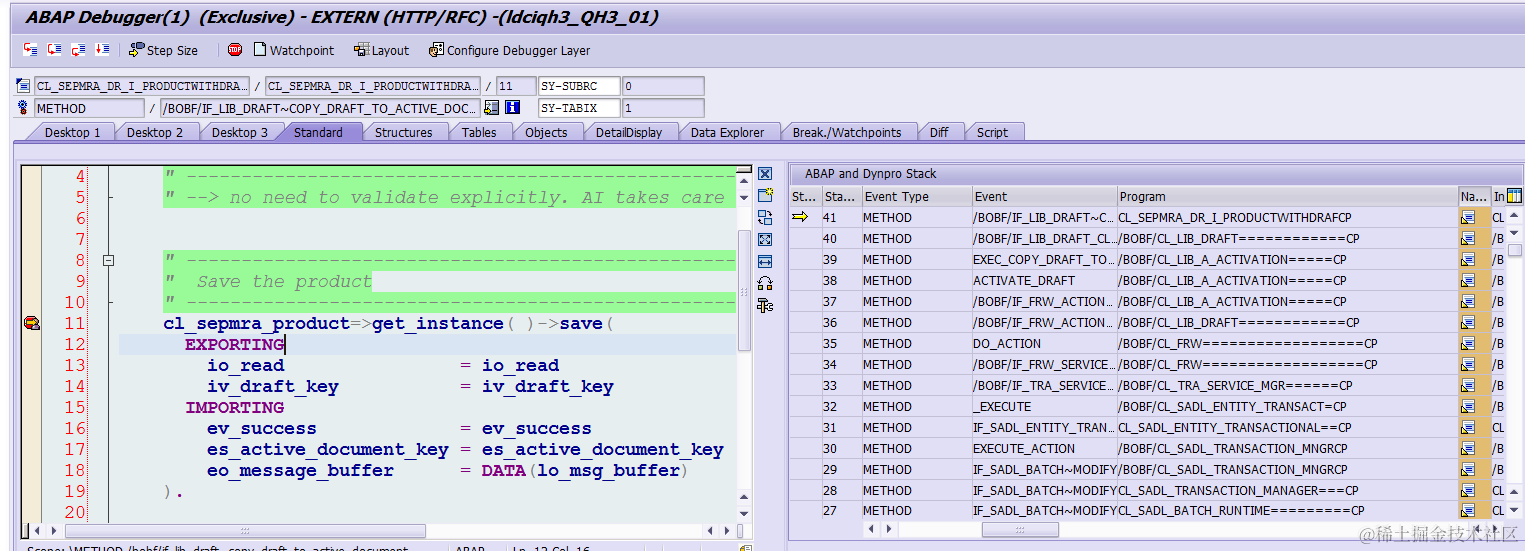Create a Watchpoint from toolbar
This screenshot has height=551, width=1525.
click(x=293, y=50)
